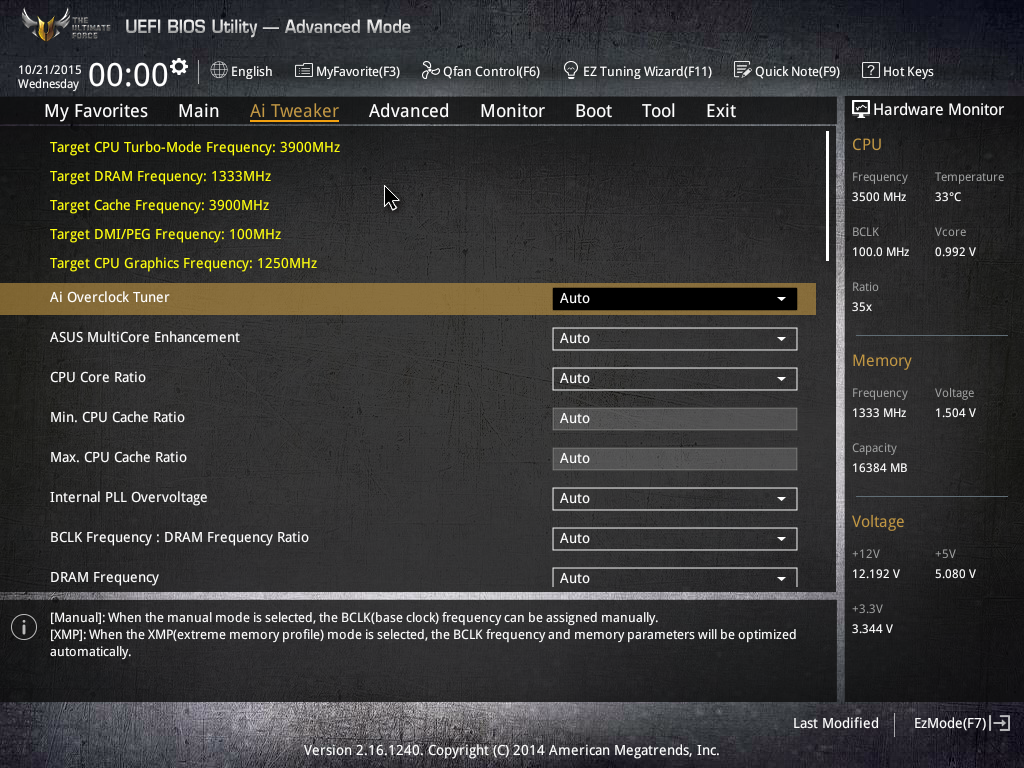Switch to the Main tab

click(199, 111)
